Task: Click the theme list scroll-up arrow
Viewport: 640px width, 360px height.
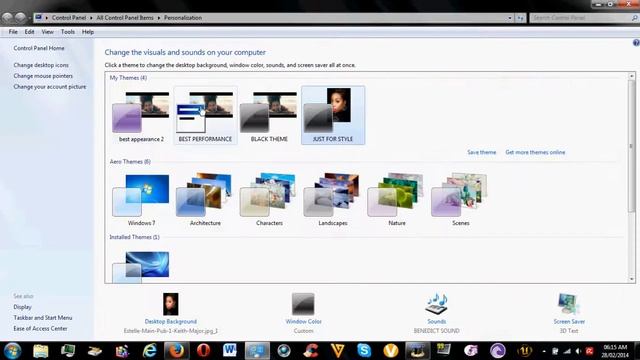Action: [631, 76]
